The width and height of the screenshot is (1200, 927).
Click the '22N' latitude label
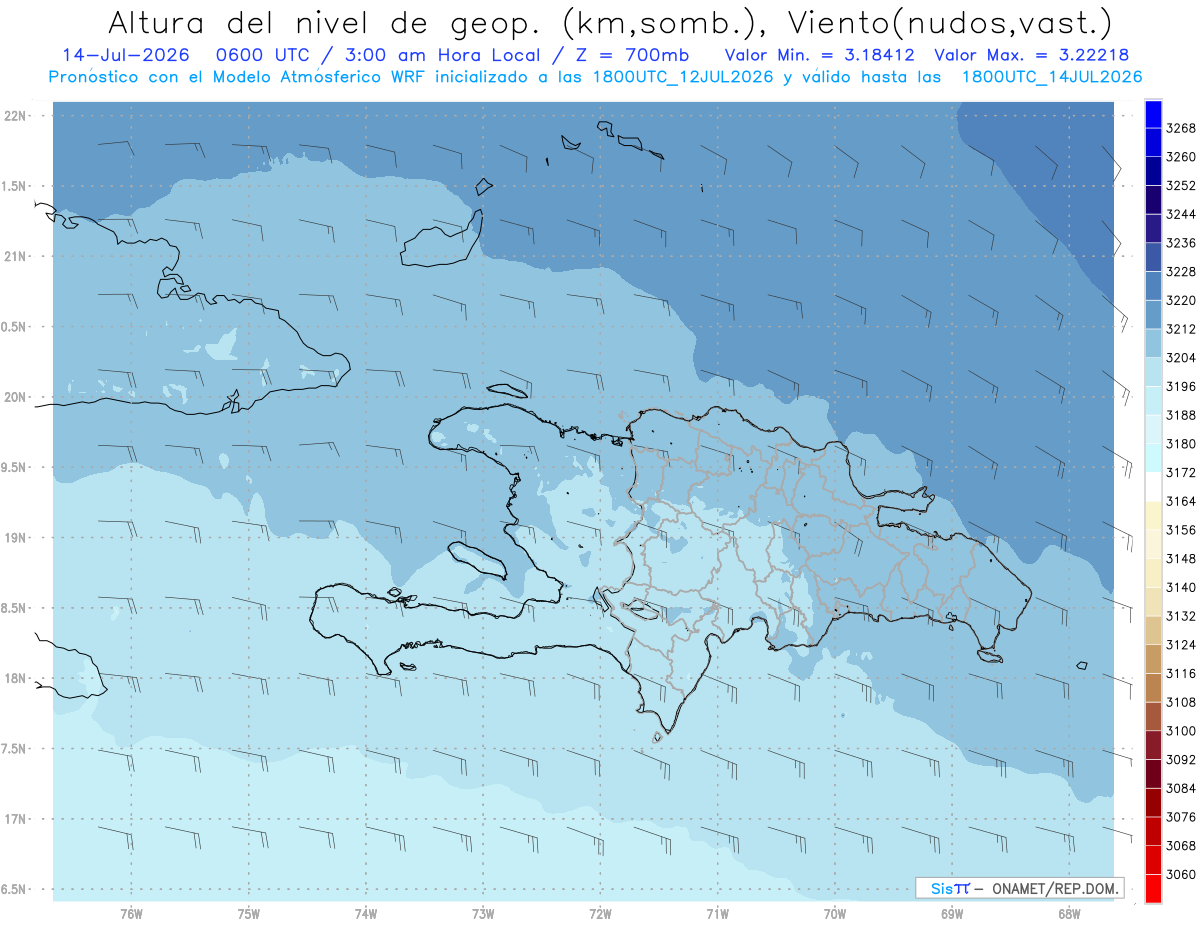16,116
